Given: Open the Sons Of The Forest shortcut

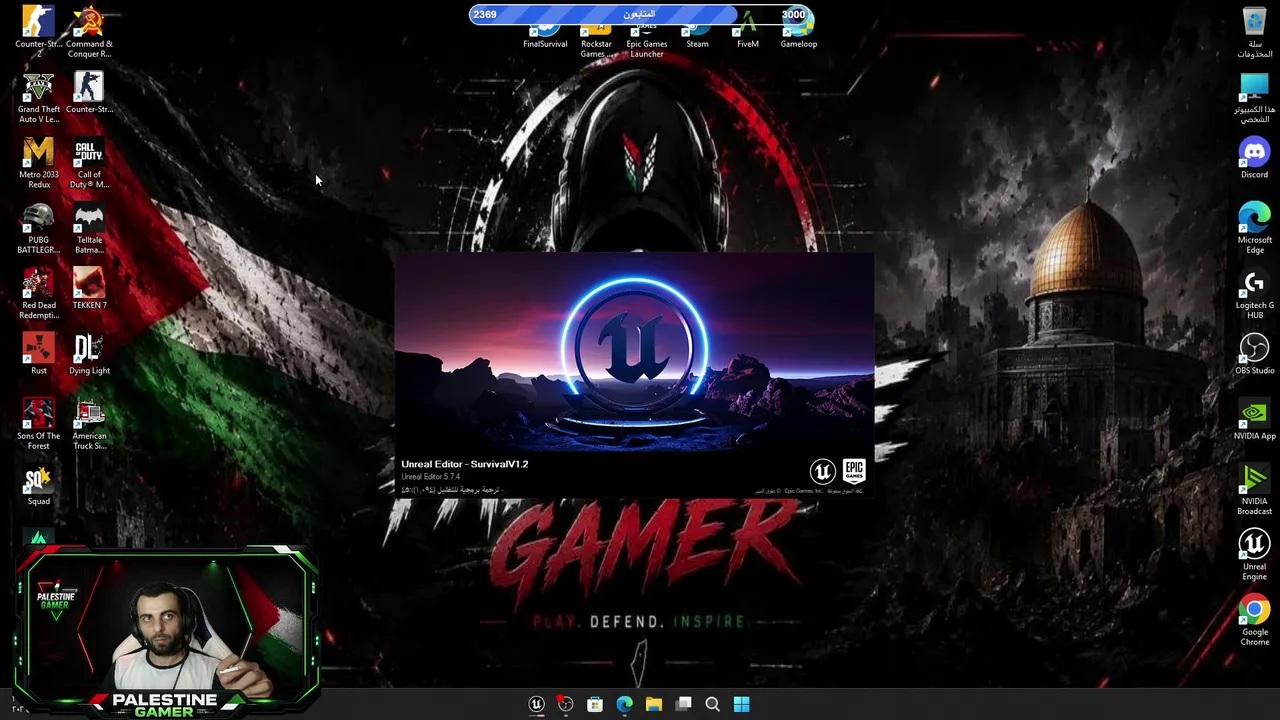Looking at the screenshot, I should click(38, 424).
